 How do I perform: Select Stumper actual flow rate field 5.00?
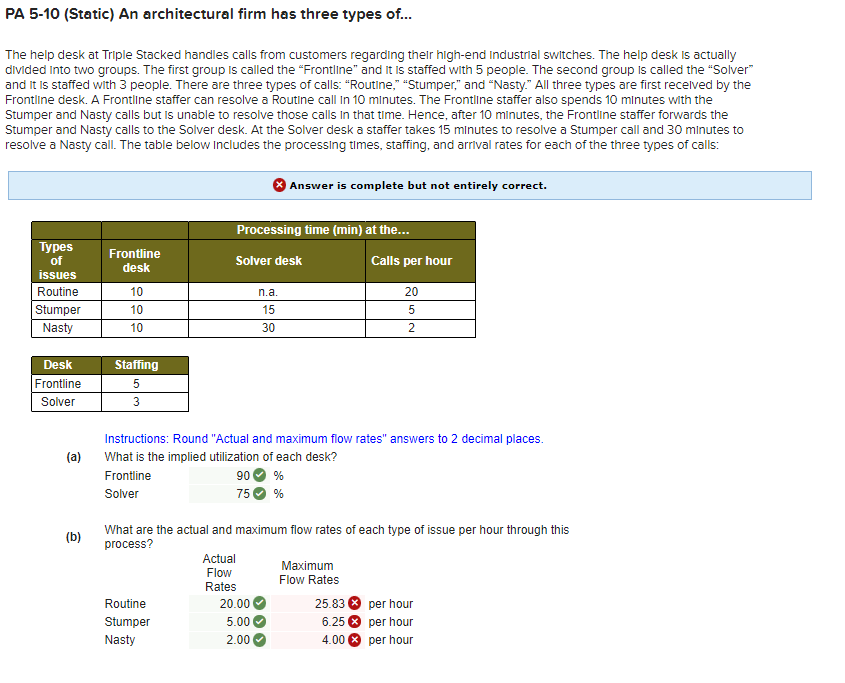tap(229, 622)
